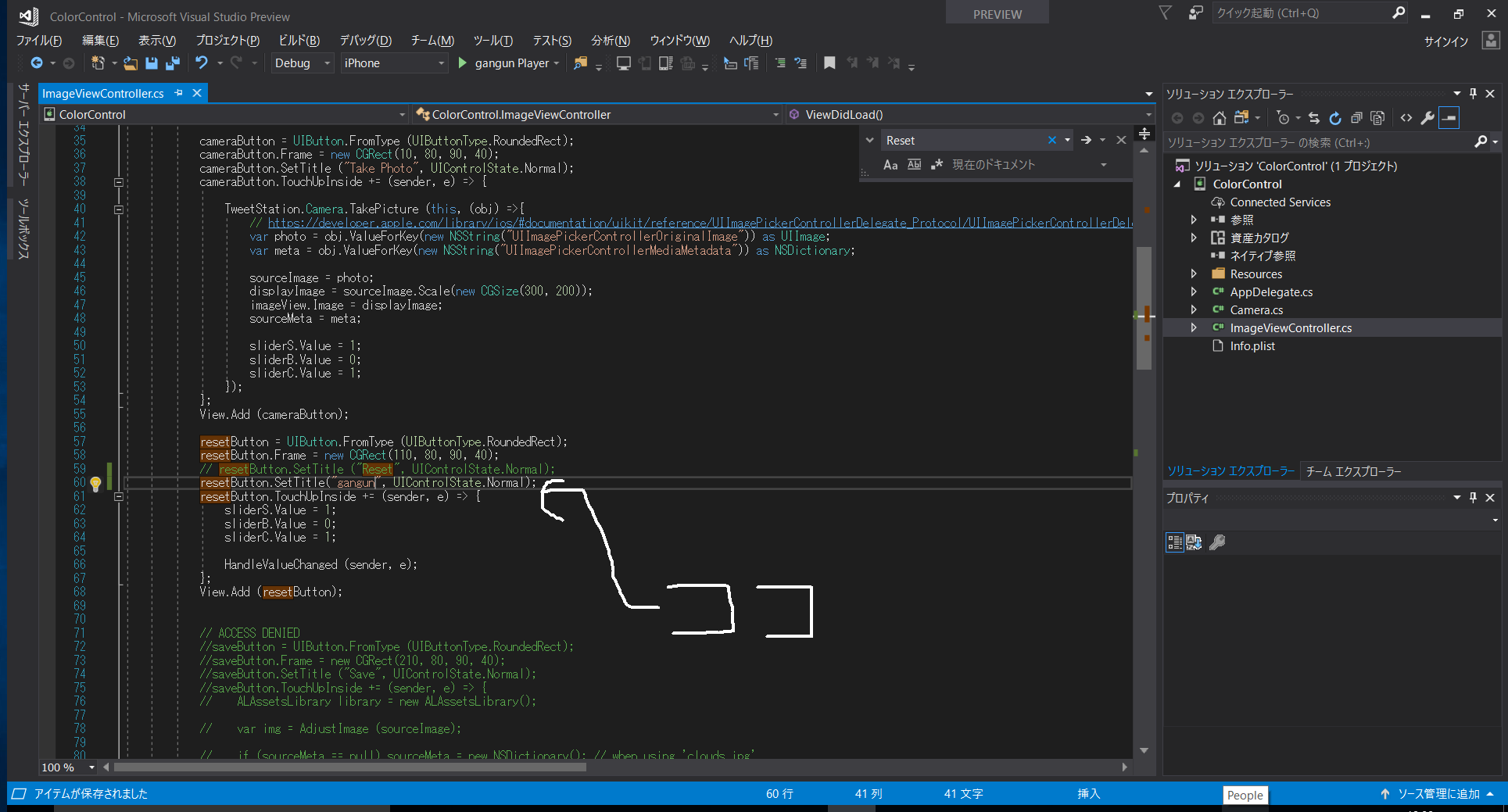Screen dimensions: 1508x812
Task: Click the Undo icon in the toolbar
Action: click(202, 63)
